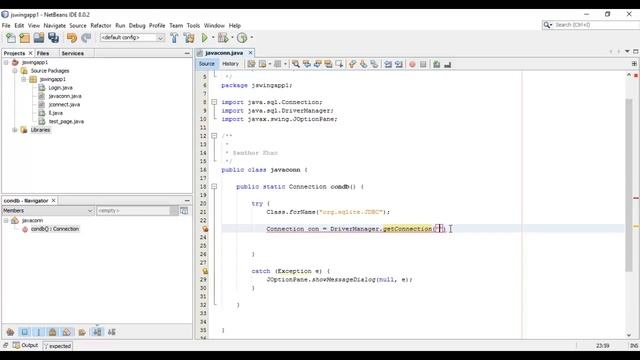This screenshot has width=640, height=360.
Task: Toggle Show Static Members filter in Navigator
Action: click(39, 332)
